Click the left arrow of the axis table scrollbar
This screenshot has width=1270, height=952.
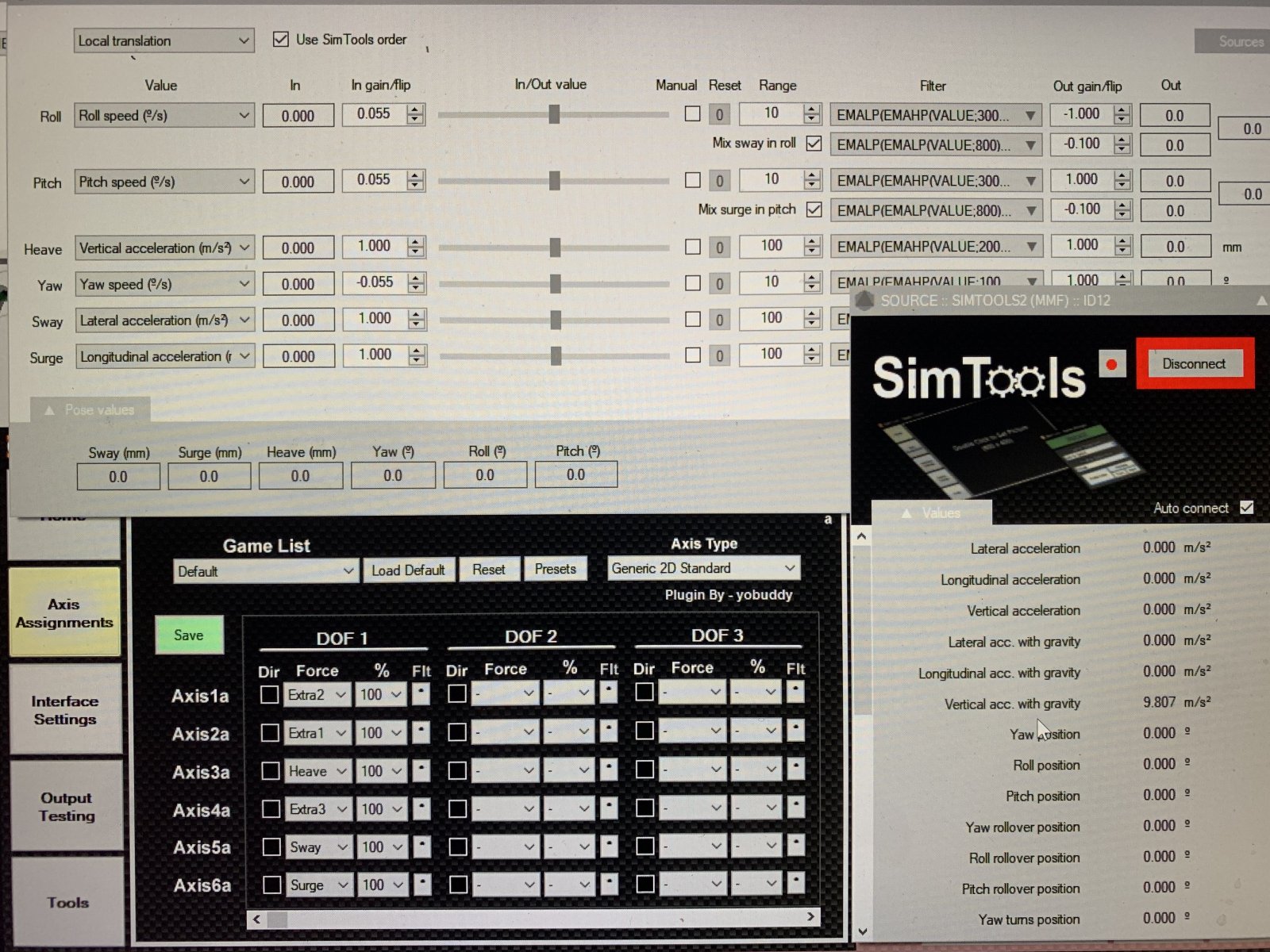tap(256, 919)
